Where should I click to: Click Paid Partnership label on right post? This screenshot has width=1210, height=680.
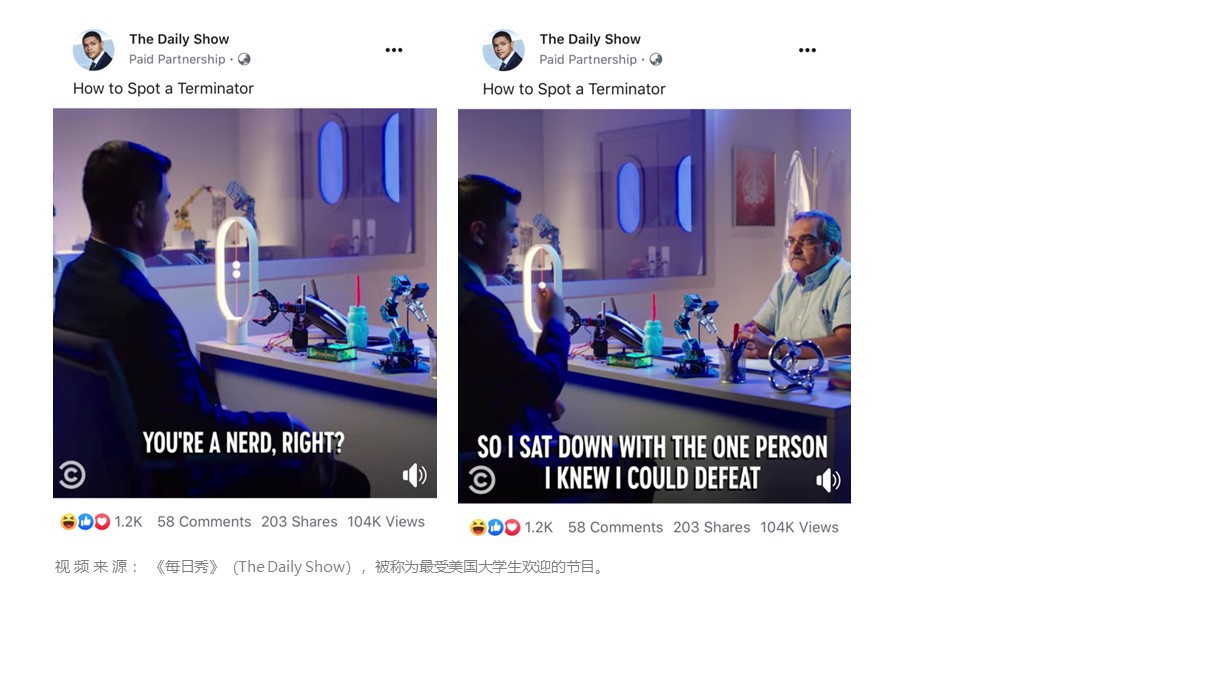click(x=588, y=59)
